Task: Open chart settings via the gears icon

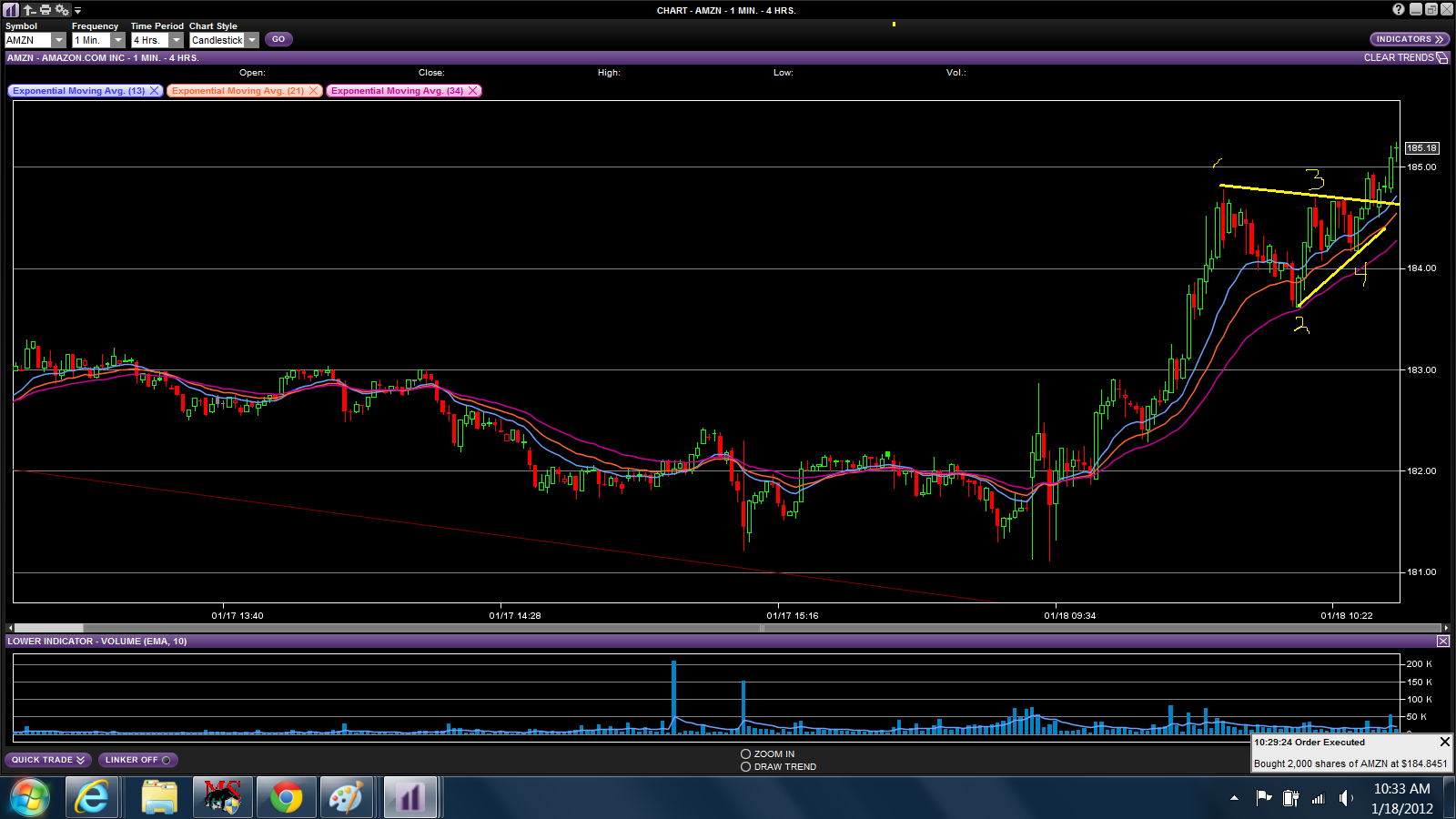Action: click(x=62, y=10)
